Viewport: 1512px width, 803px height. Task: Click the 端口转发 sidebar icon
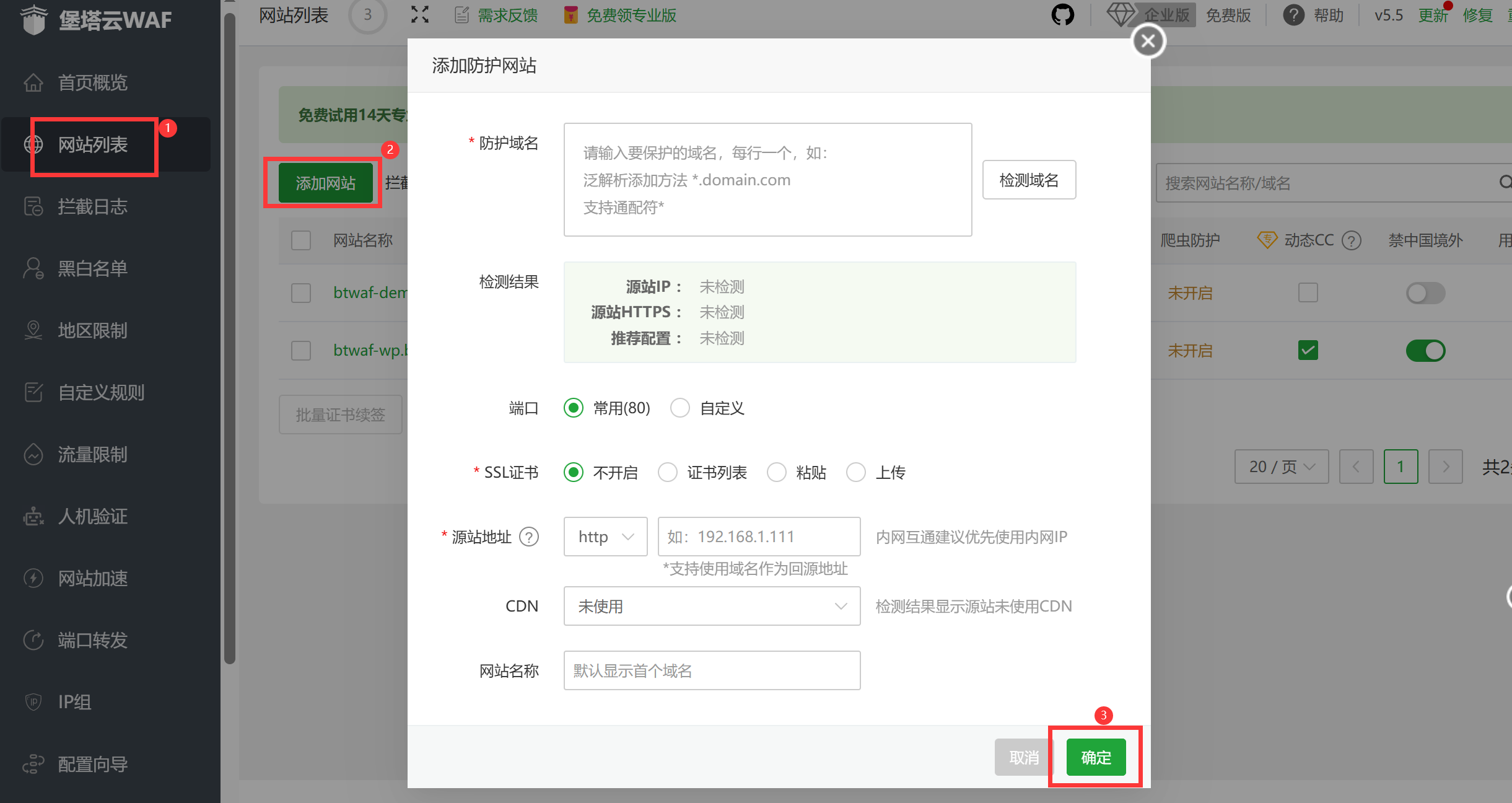coord(33,640)
